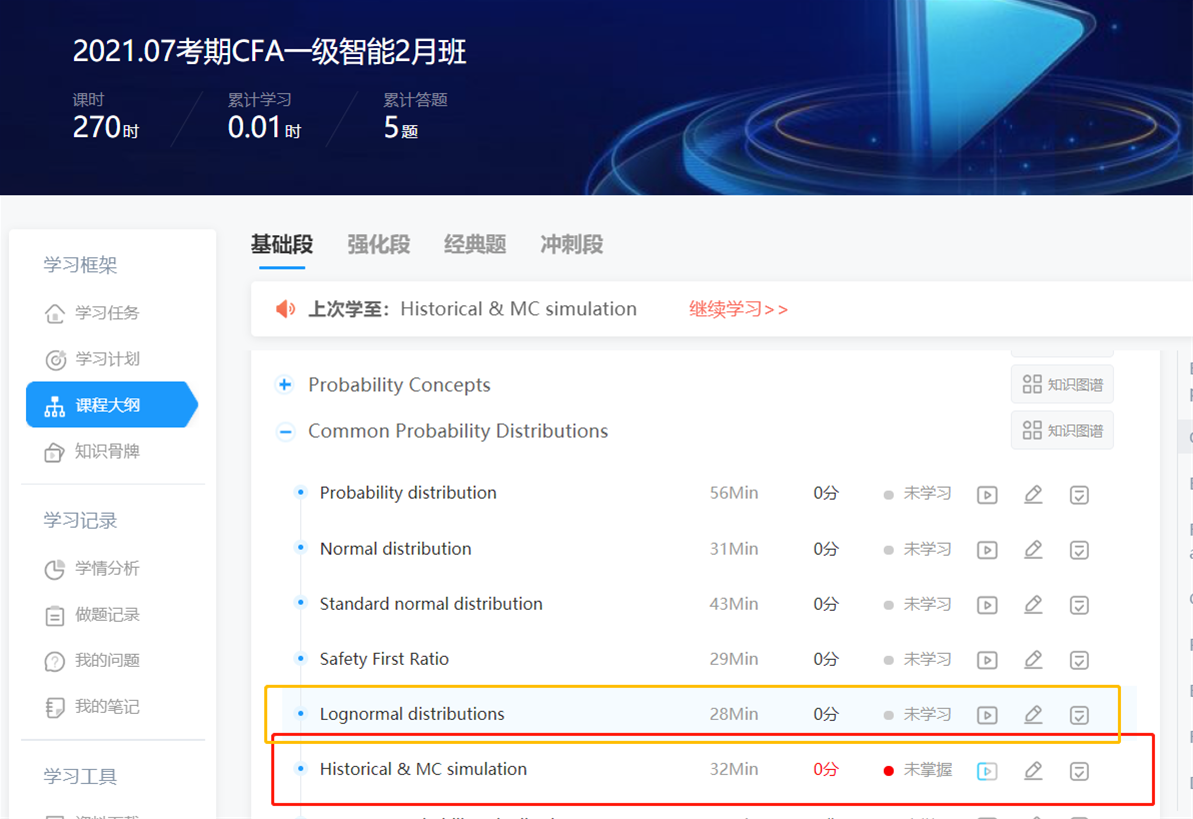Open the Standard normal distribution lesson title
This screenshot has height=819, width=1193.
pyautogui.click(x=431, y=604)
